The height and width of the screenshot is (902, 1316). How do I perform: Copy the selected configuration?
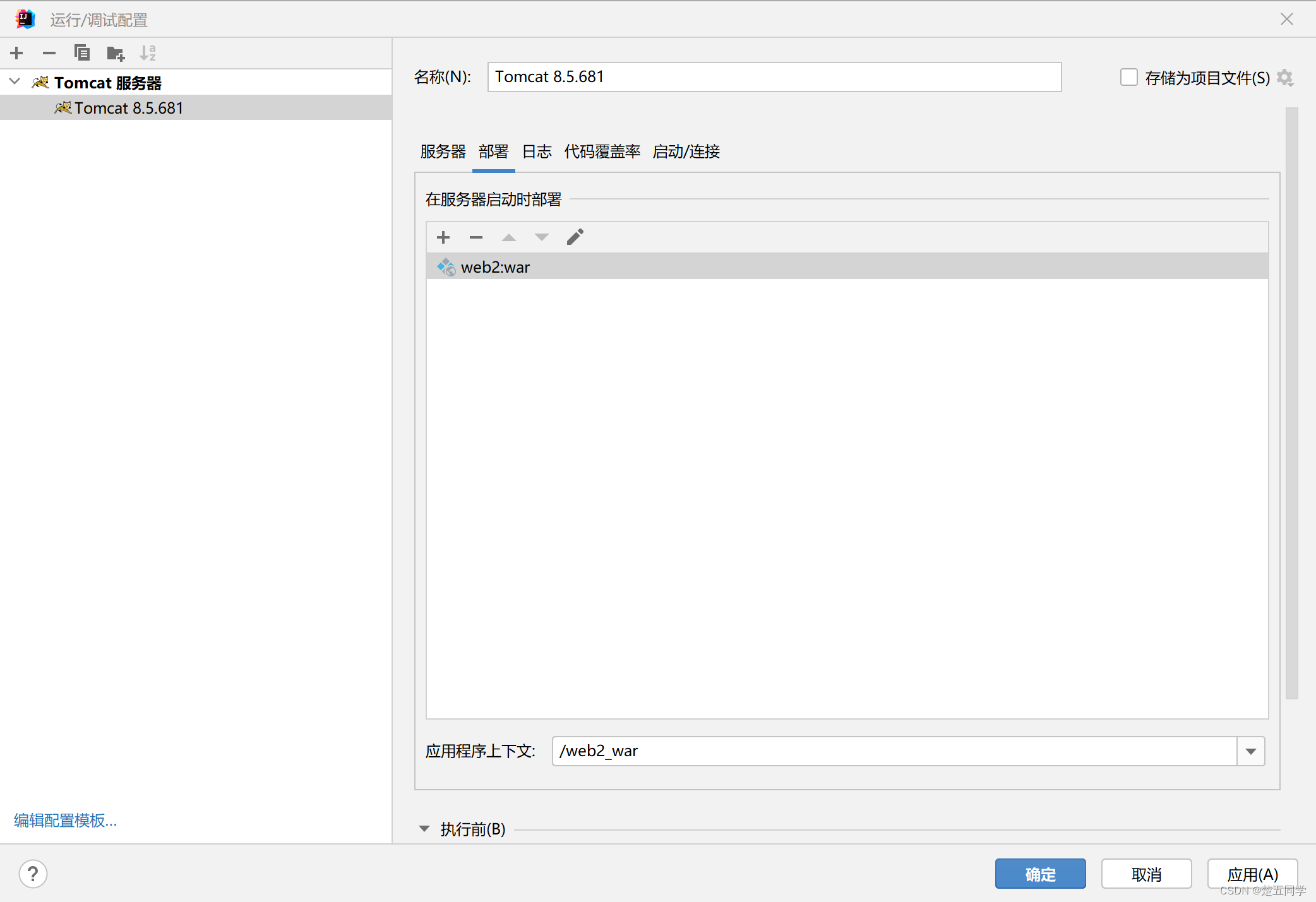coord(82,53)
